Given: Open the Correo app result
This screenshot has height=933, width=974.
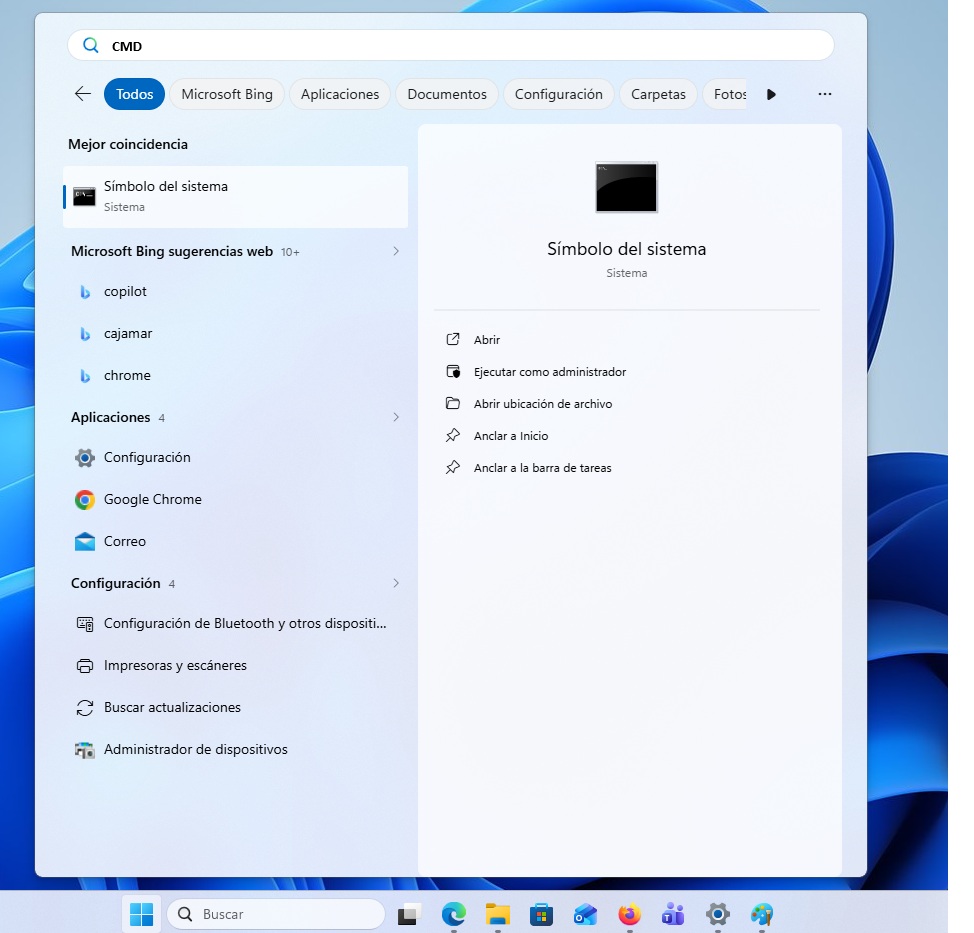Looking at the screenshot, I should [235, 542].
